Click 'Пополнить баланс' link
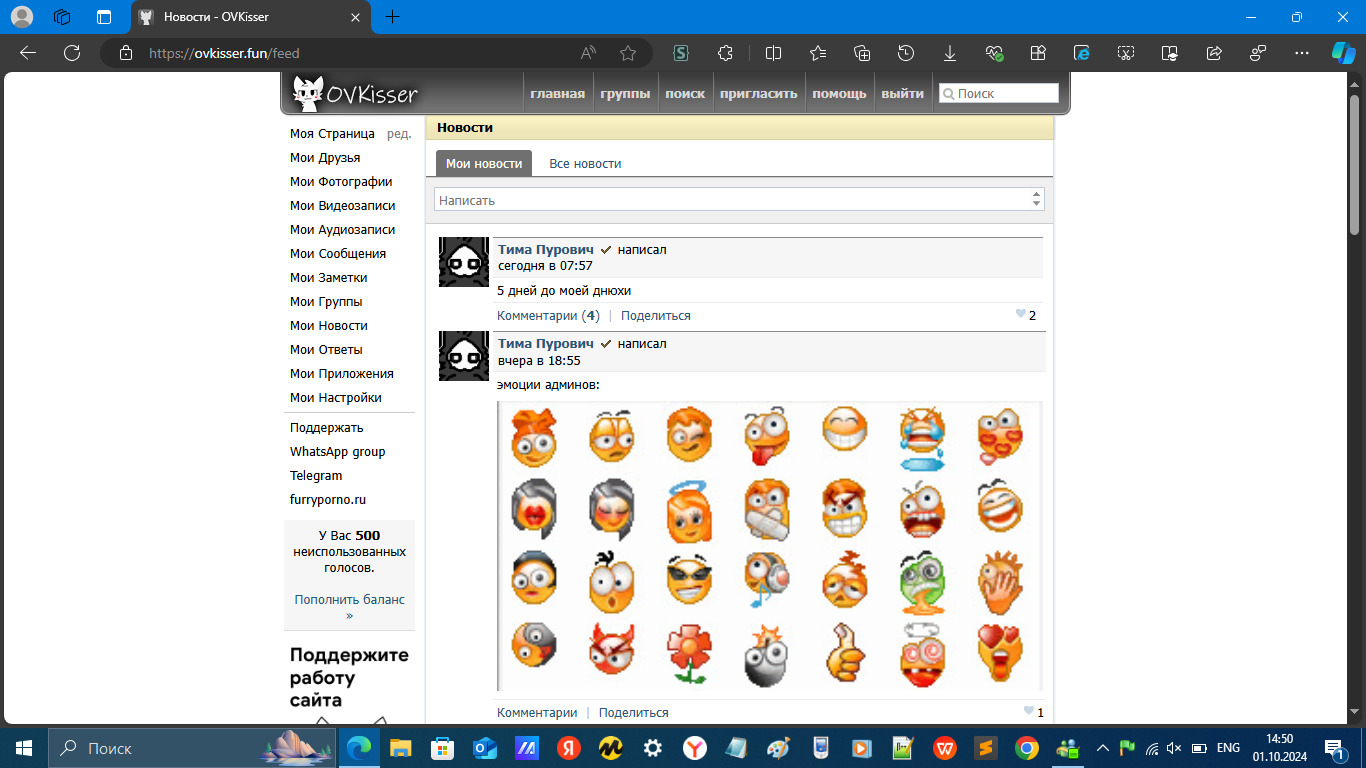Image resolution: width=1366 pixels, height=768 pixels. click(349, 600)
